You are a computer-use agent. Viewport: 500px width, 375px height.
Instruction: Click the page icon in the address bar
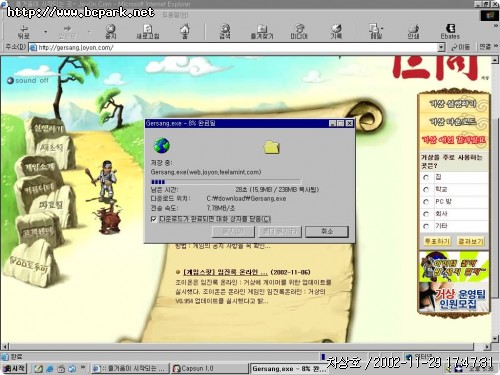pos(33,48)
